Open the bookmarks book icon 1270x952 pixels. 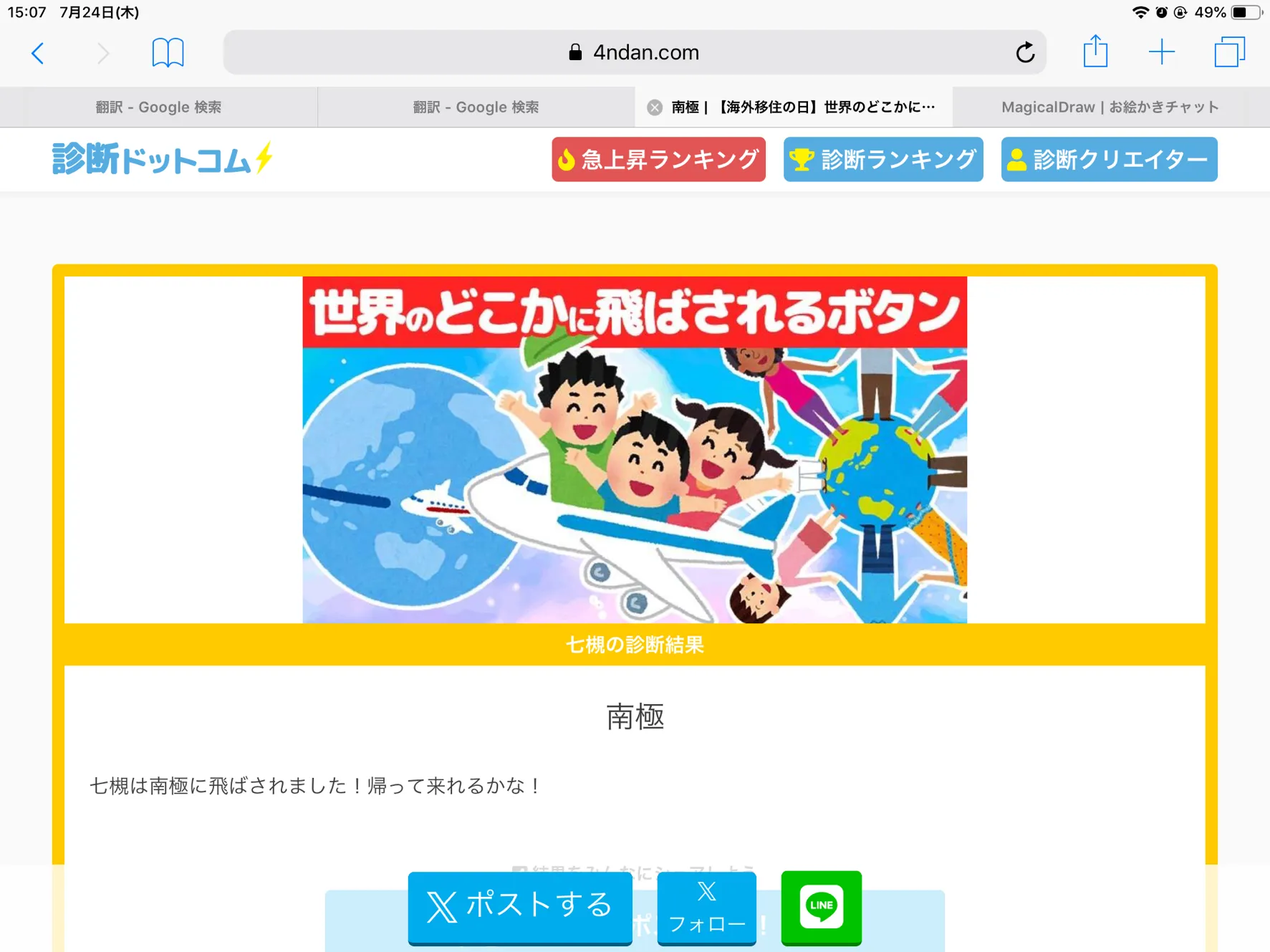[168, 52]
